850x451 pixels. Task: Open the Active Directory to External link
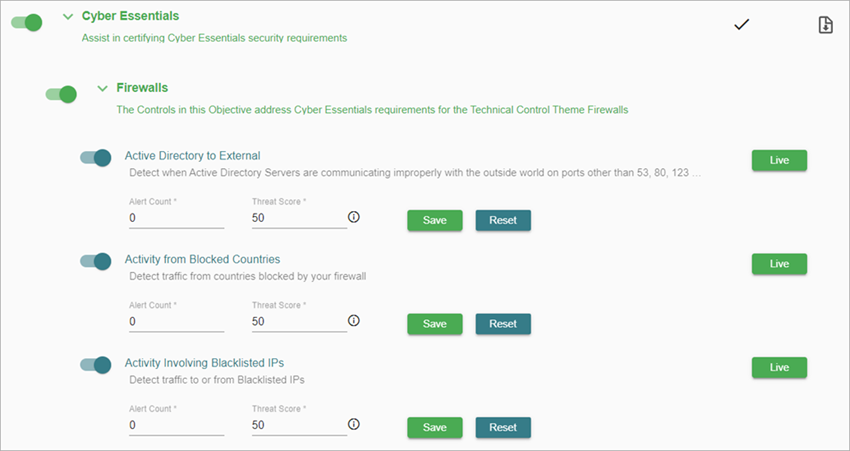[x=192, y=155]
